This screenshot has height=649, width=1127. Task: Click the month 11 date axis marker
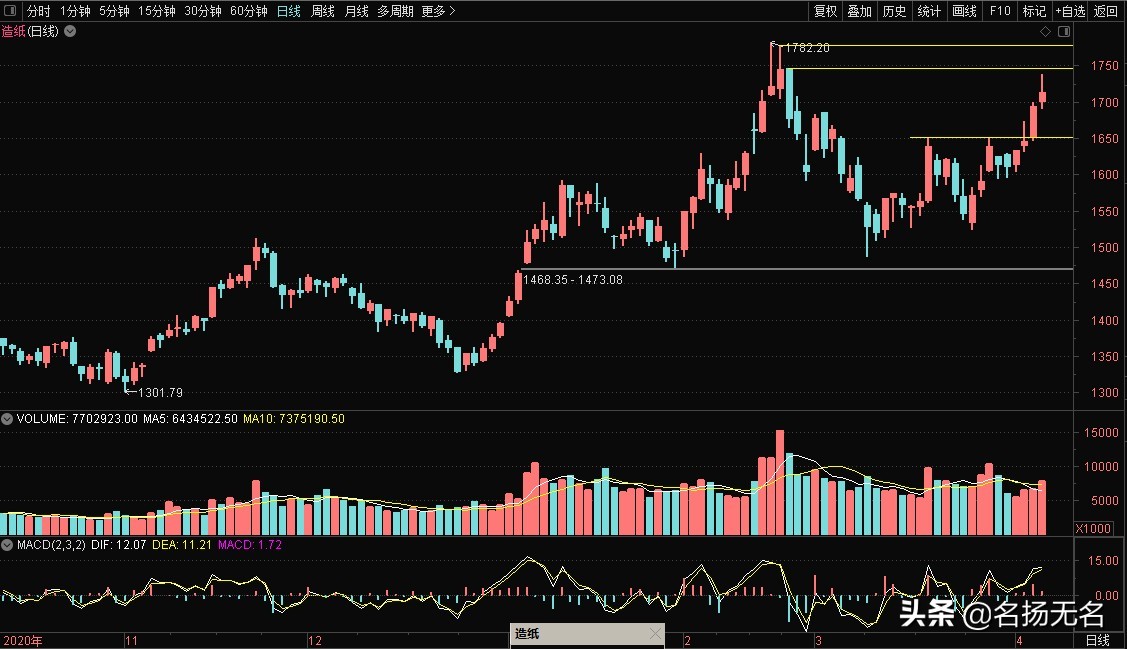[131, 640]
